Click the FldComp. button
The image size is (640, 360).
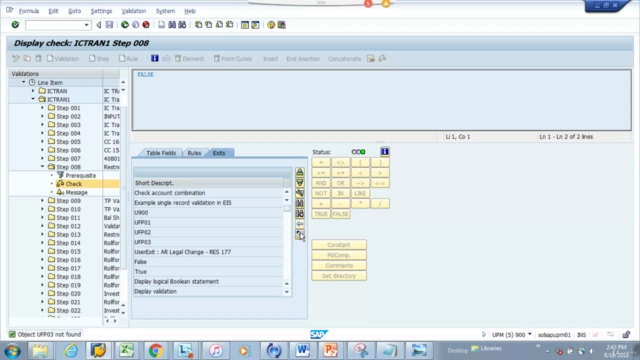[x=339, y=255]
